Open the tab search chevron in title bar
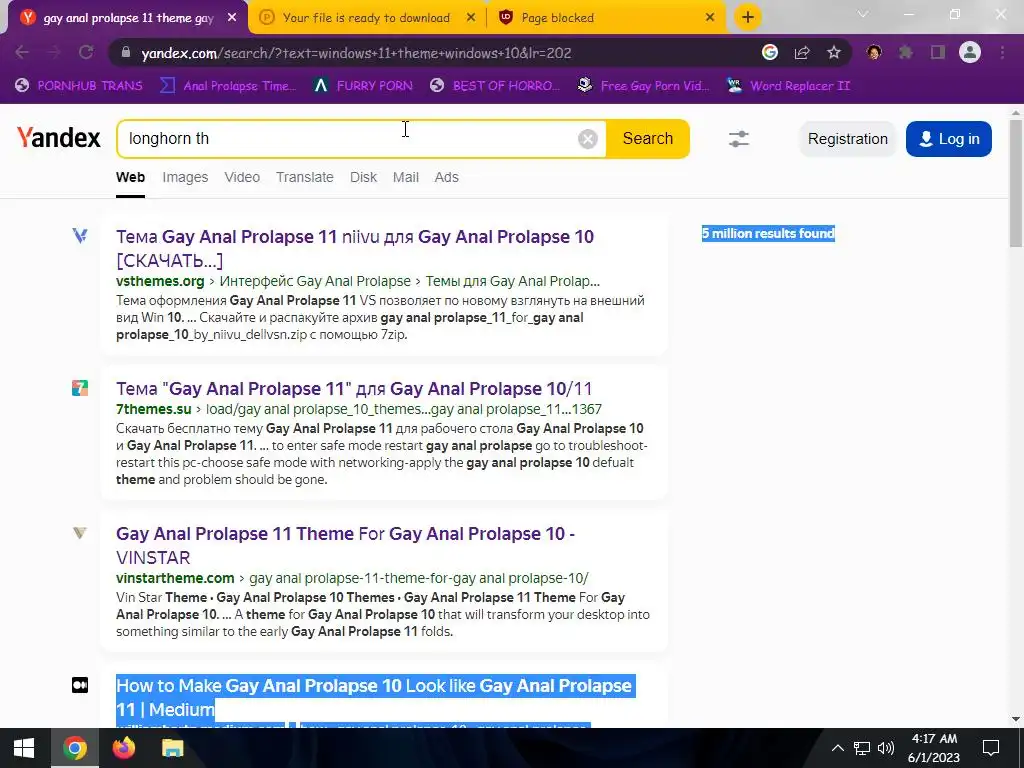The width and height of the screenshot is (1024, 768). point(863,14)
